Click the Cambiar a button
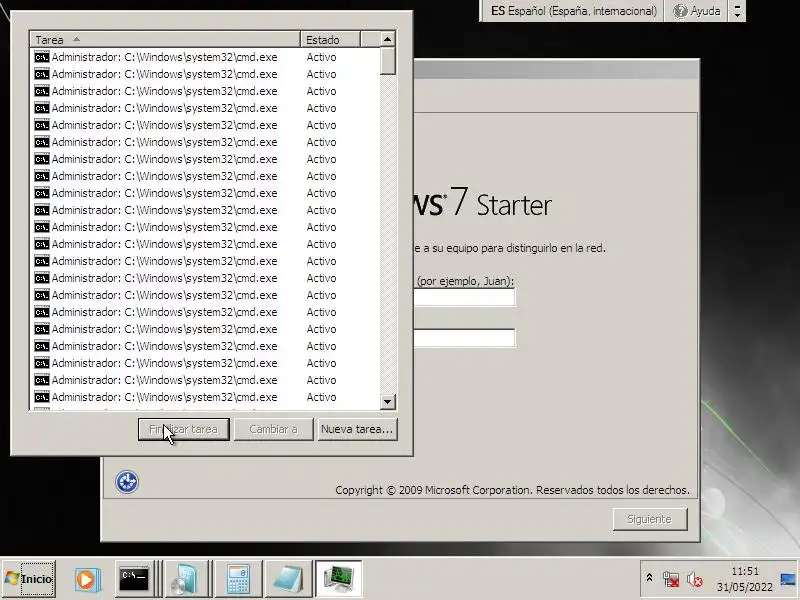800x600 pixels. 273,429
